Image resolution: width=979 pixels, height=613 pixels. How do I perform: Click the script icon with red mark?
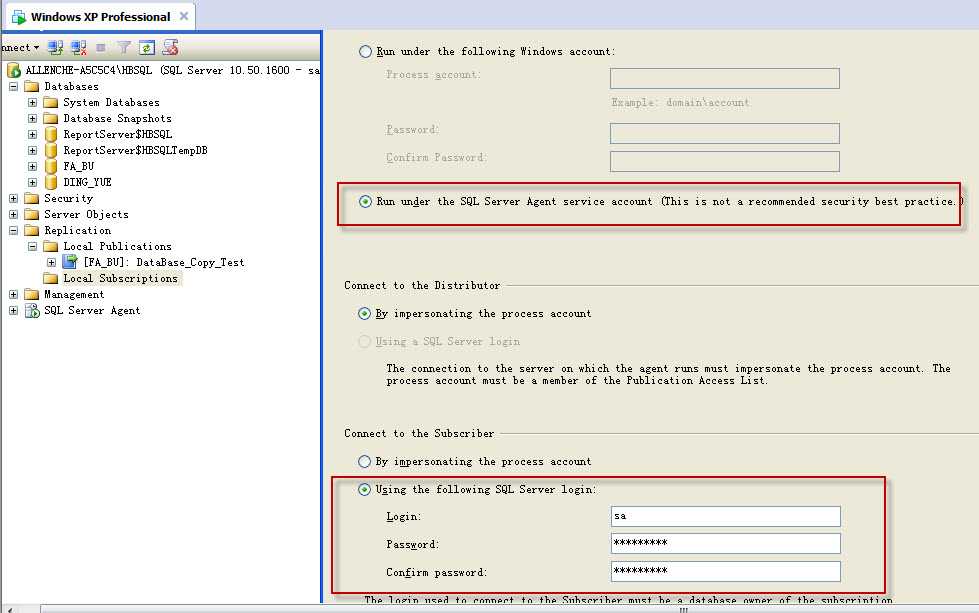click(x=170, y=47)
